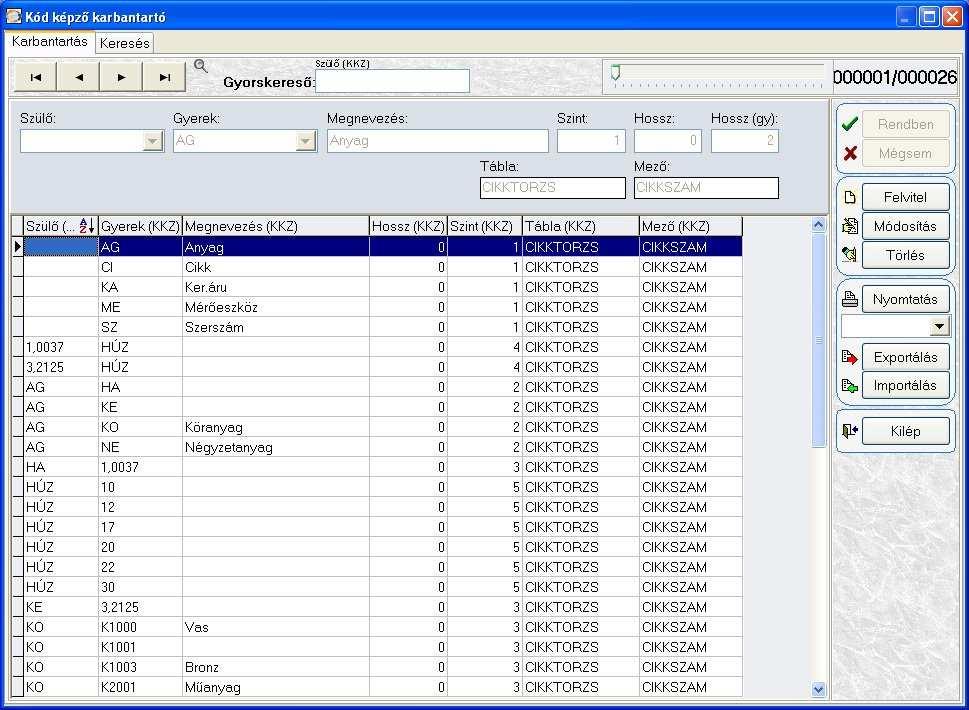Click the Mező field containing CIKKSZAM

click(x=706, y=188)
